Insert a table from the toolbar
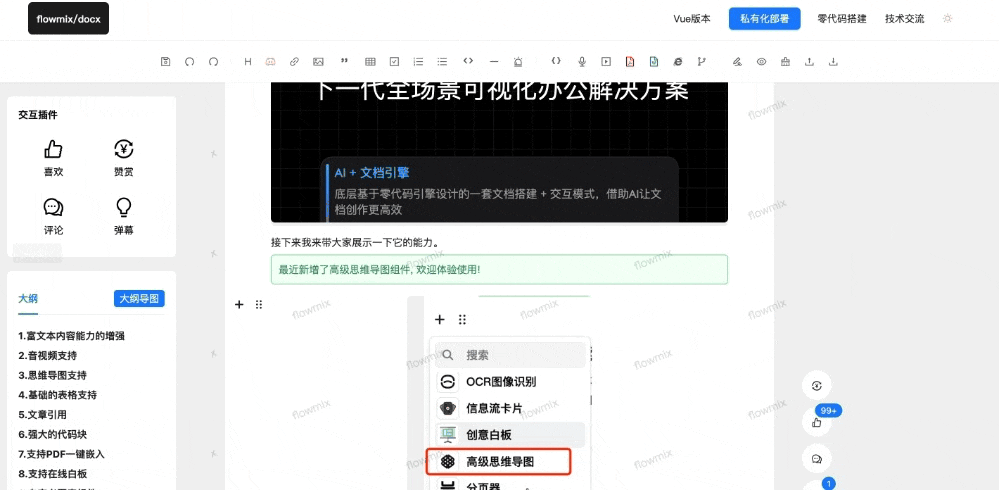The image size is (999, 490). (370, 62)
